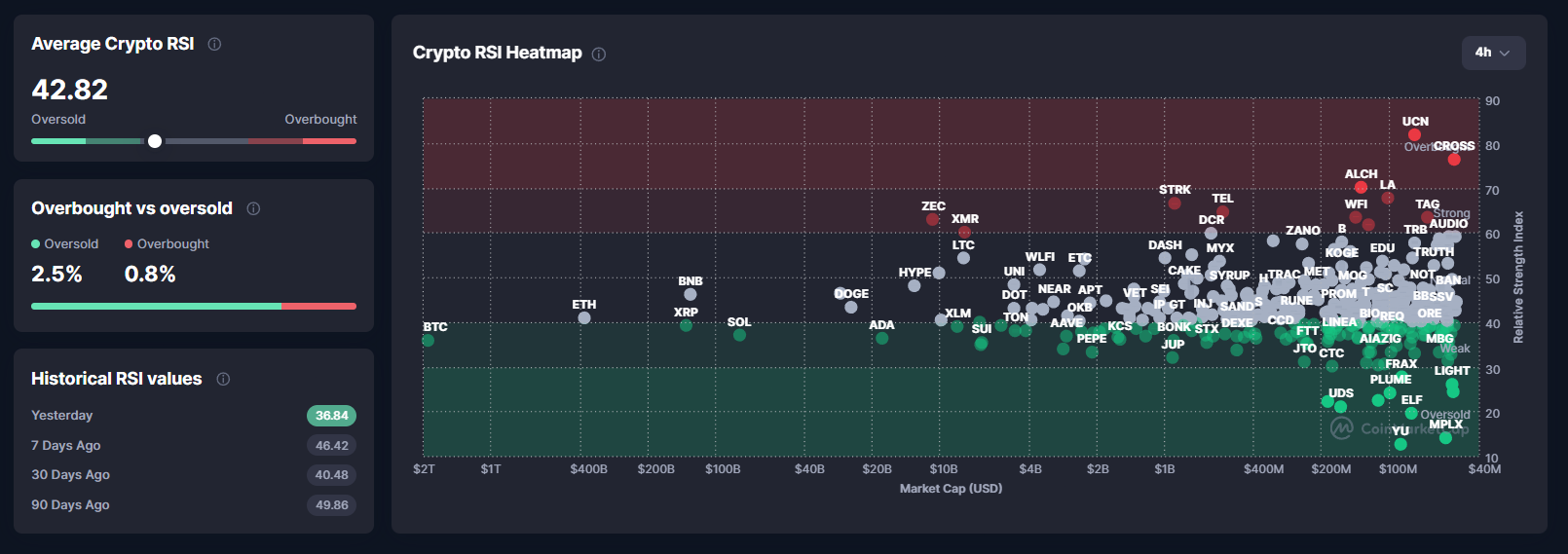
Task: Click info icon beside Historical RSI values
Action: [x=223, y=379]
